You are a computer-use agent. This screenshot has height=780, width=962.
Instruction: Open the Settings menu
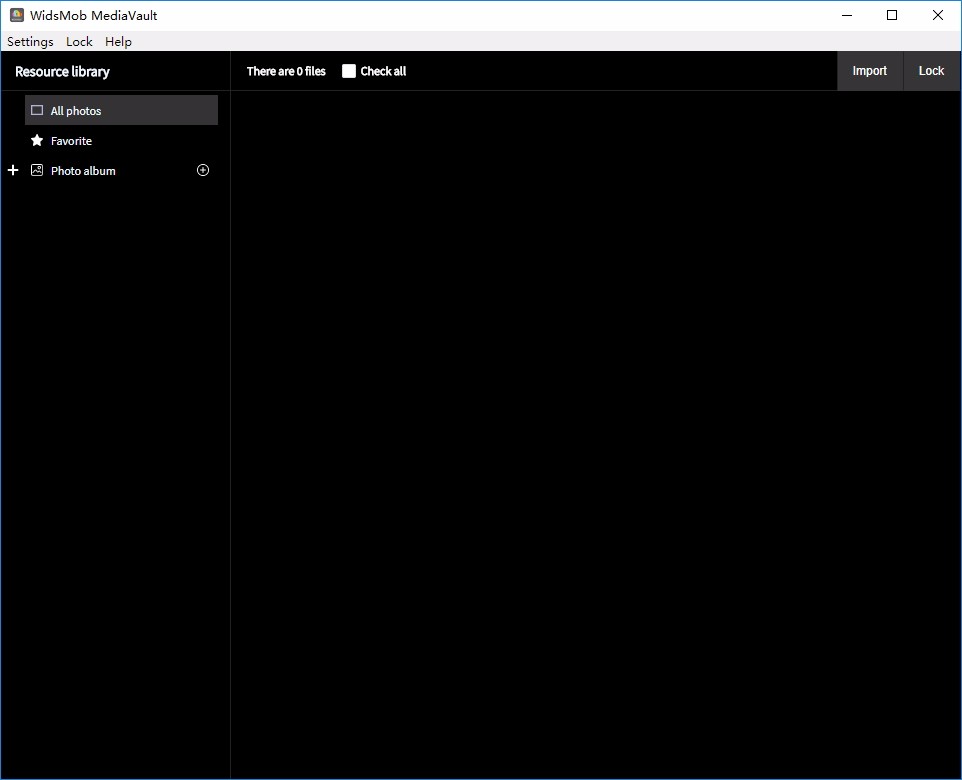pyautogui.click(x=30, y=42)
